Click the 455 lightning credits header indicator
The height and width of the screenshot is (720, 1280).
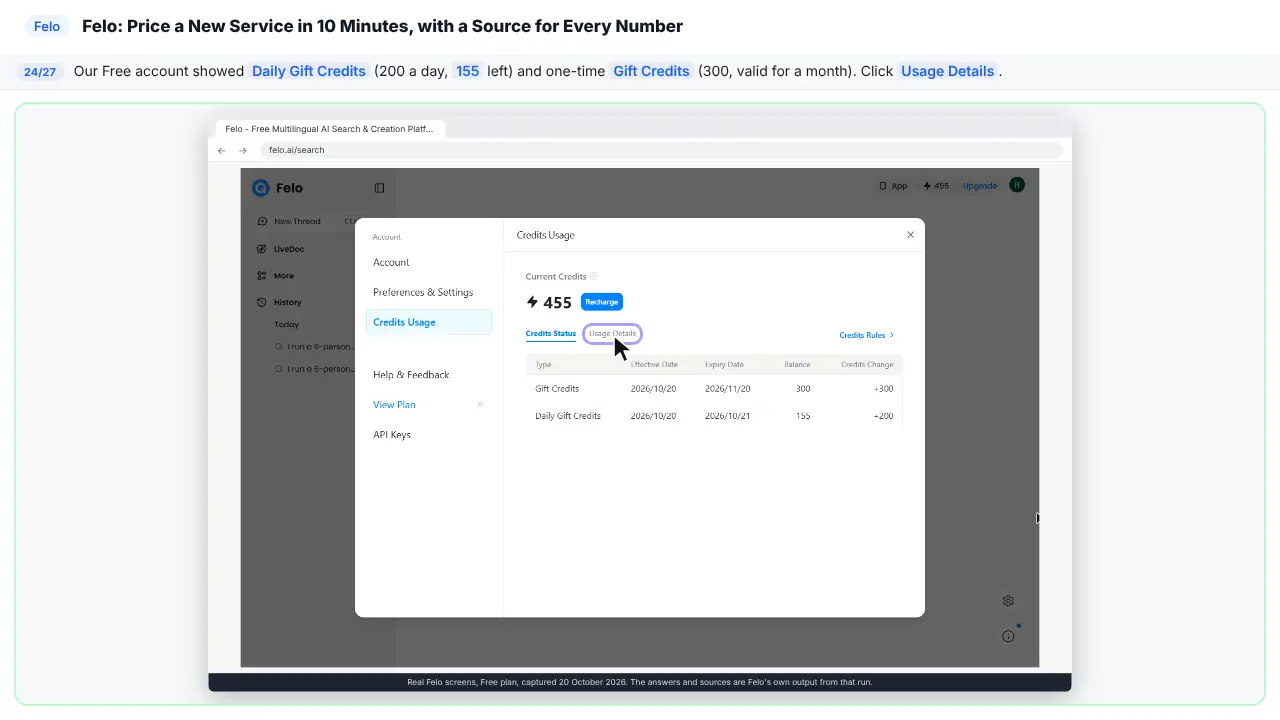[936, 186]
